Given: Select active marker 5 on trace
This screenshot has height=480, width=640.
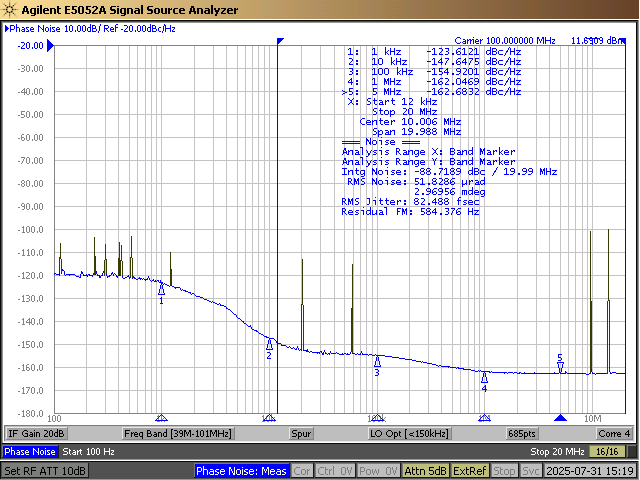Looking at the screenshot, I should pyautogui.click(x=560, y=368).
